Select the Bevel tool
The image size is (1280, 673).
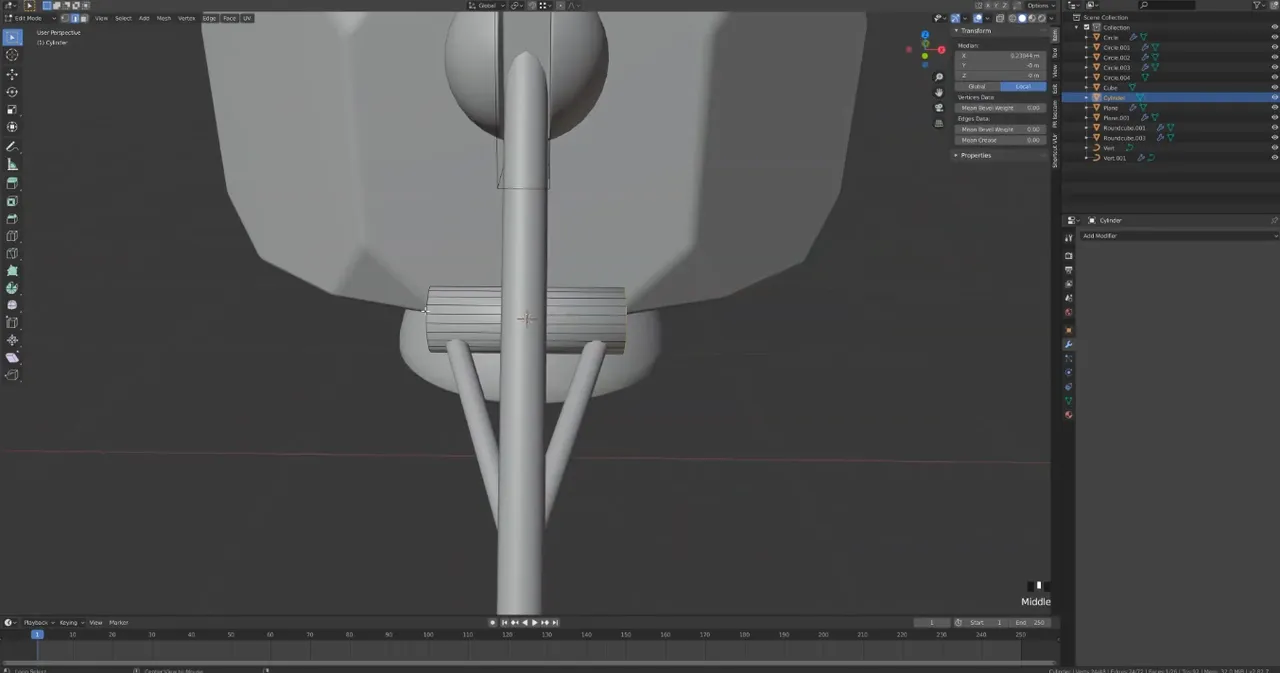(12, 219)
